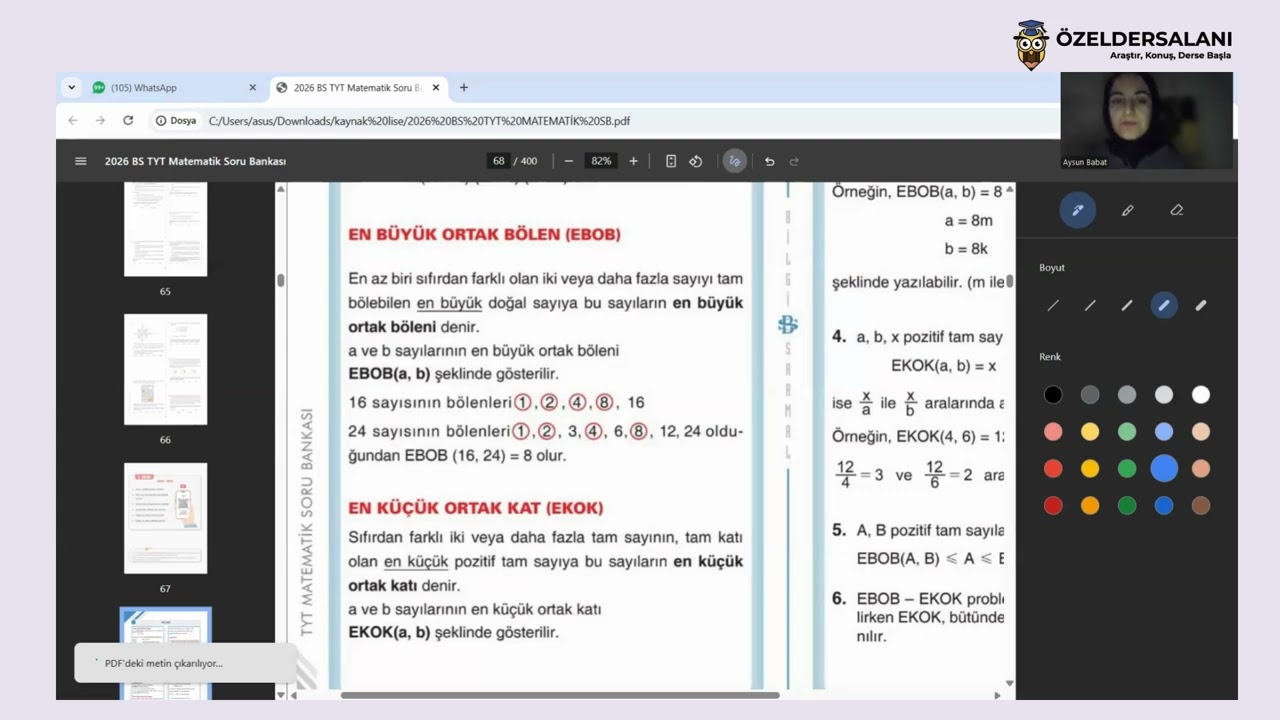The width and height of the screenshot is (1280, 720).
Task: Pick the selected large blue swatch
Action: 1164,468
